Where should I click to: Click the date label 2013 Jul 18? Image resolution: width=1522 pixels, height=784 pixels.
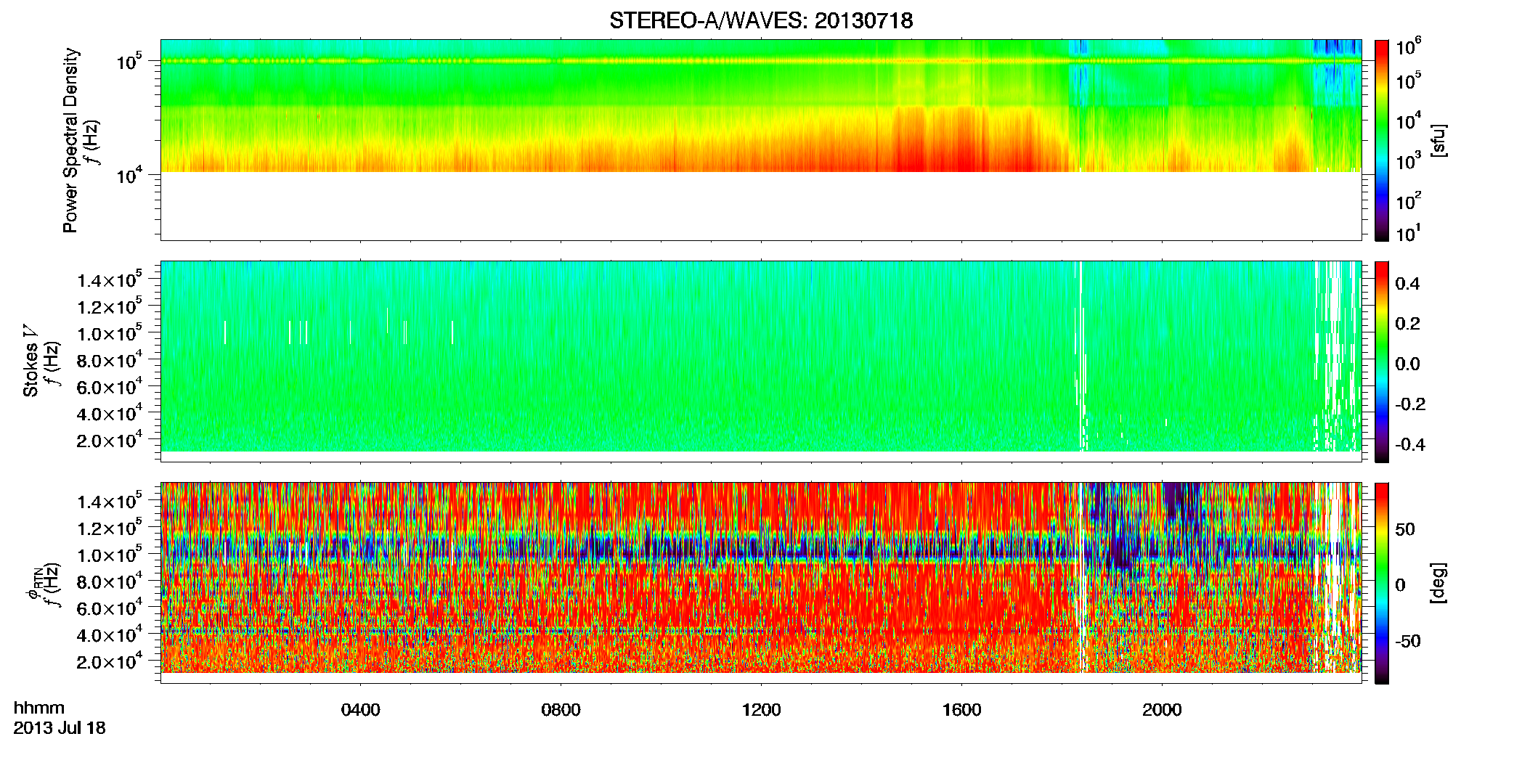pyautogui.click(x=60, y=728)
